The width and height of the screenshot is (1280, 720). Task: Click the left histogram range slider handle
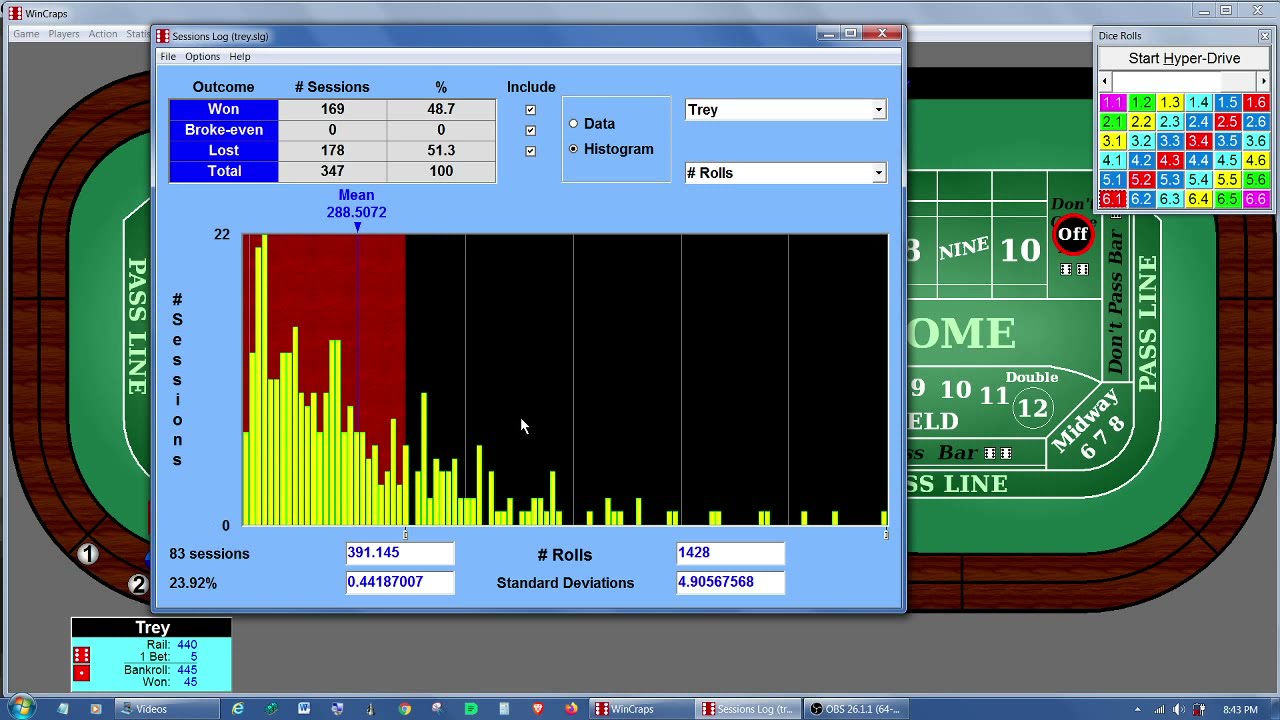405,534
